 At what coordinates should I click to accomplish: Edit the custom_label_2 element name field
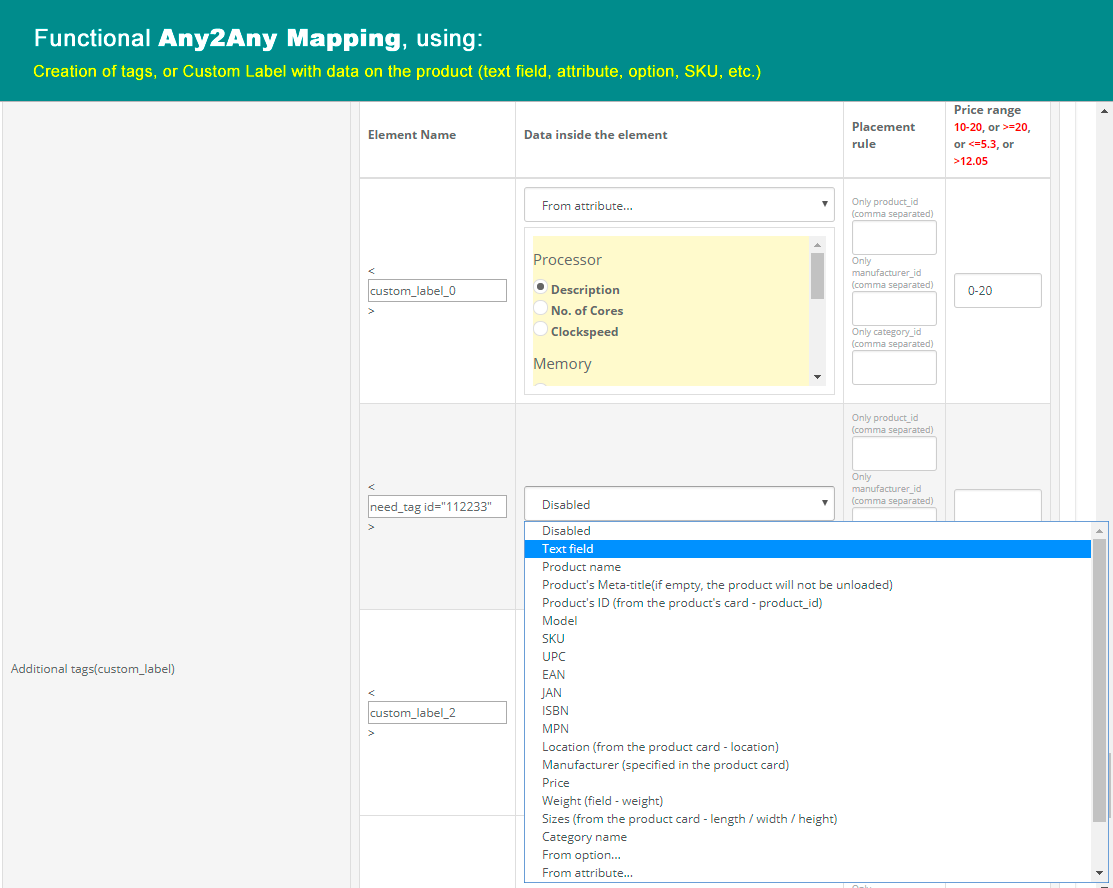[437, 712]
